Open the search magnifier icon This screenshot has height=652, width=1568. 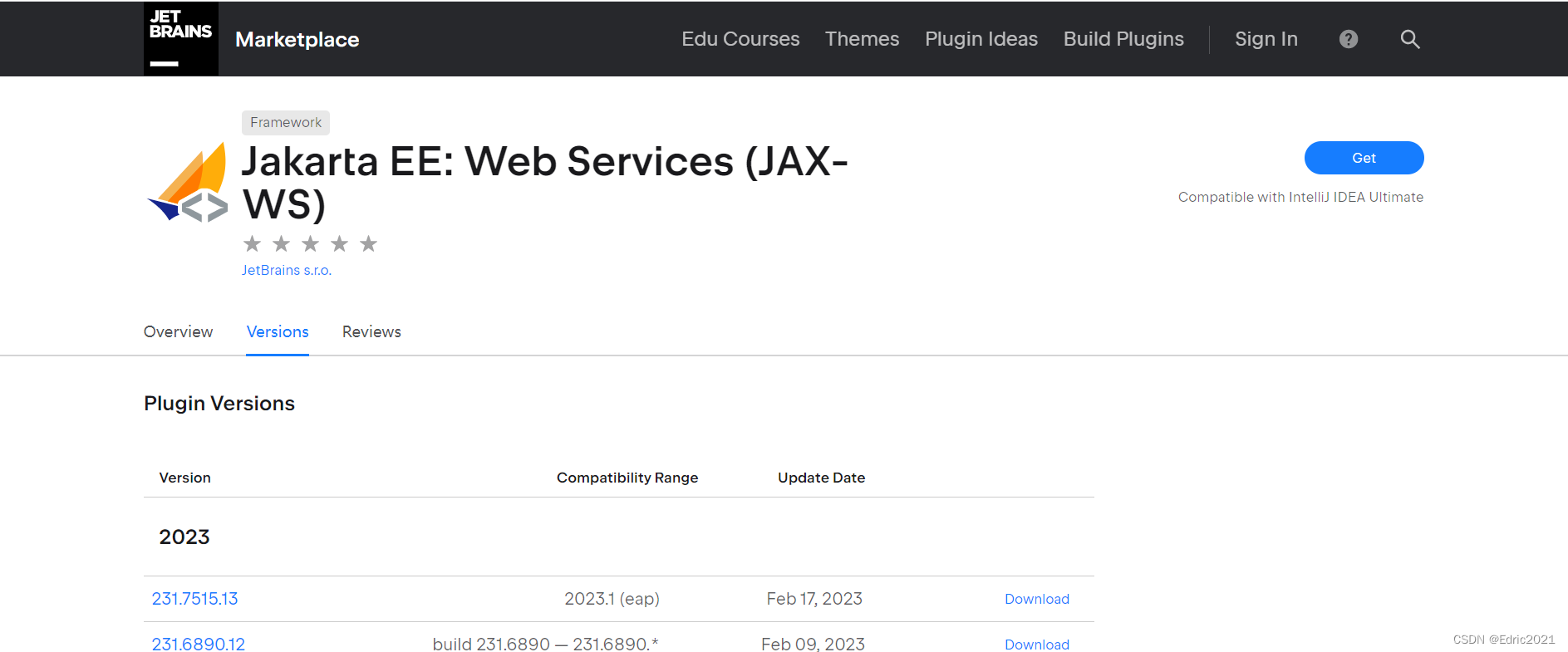[x=1410, y=39]
